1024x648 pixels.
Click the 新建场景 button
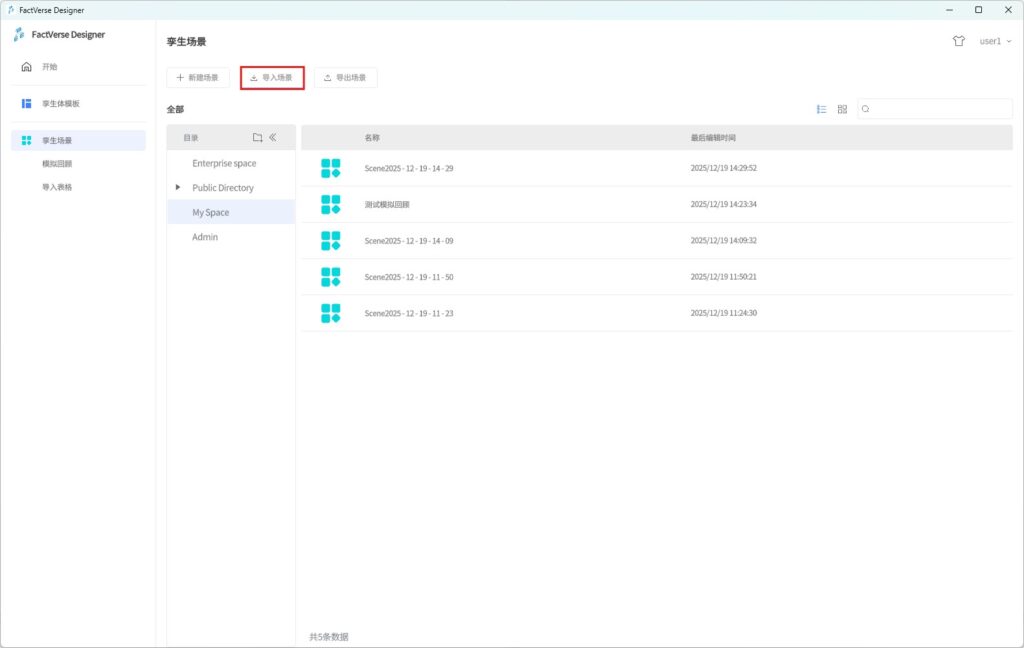coord(198,77)
